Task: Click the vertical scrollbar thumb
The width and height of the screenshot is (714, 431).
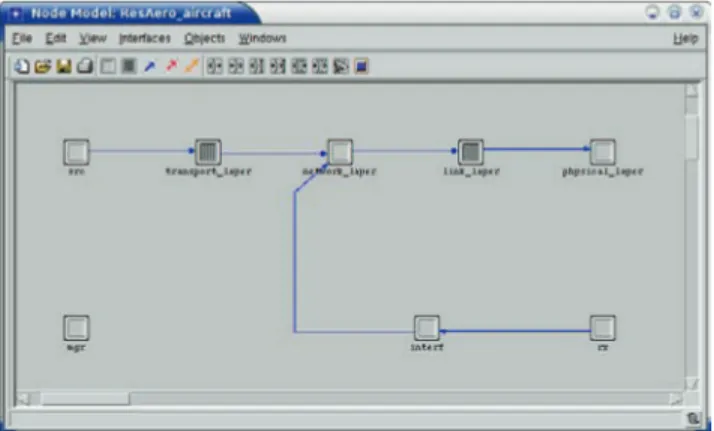Action: (692, 137)
